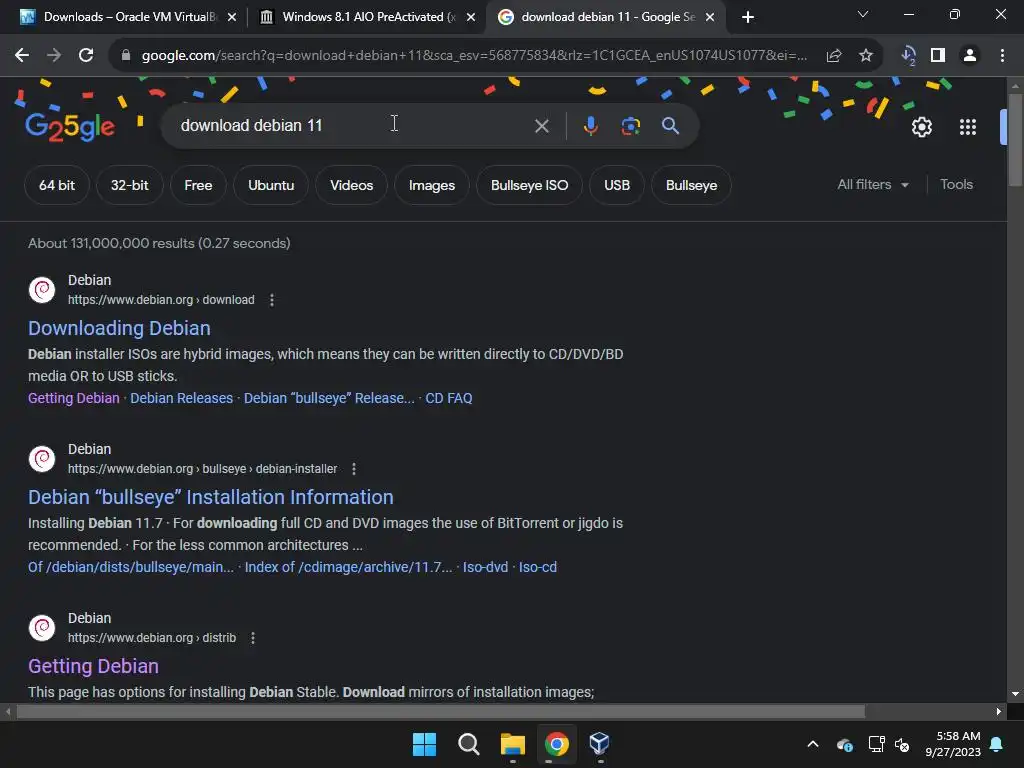1024x768 pixels.
Task: Reload the page with the refresh icon
Action: (86, 56)
